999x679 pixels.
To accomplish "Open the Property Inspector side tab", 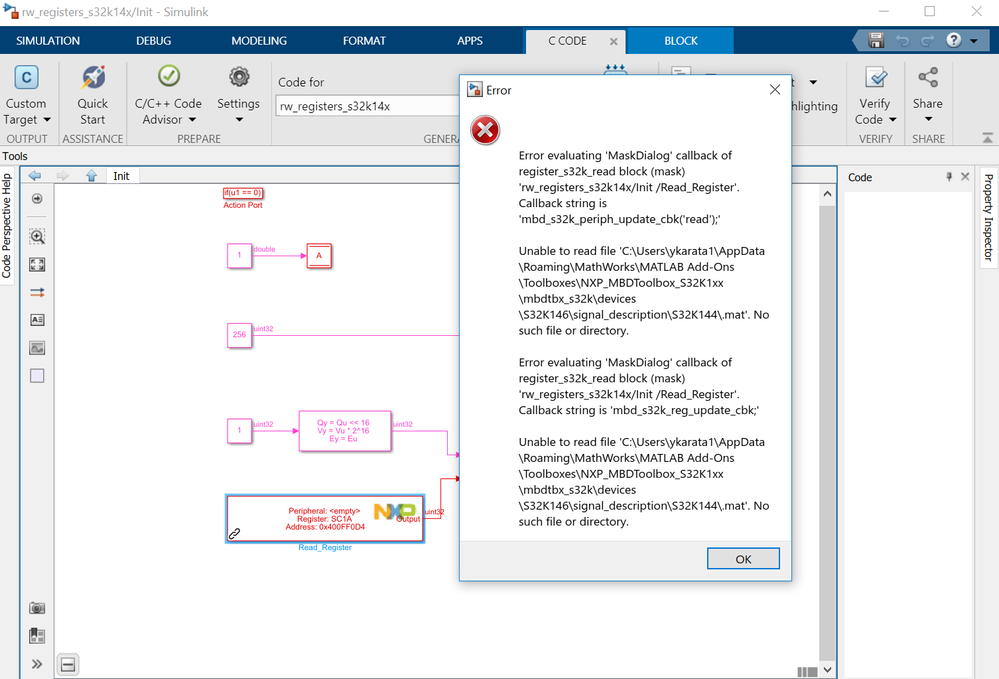I will 988,218.
